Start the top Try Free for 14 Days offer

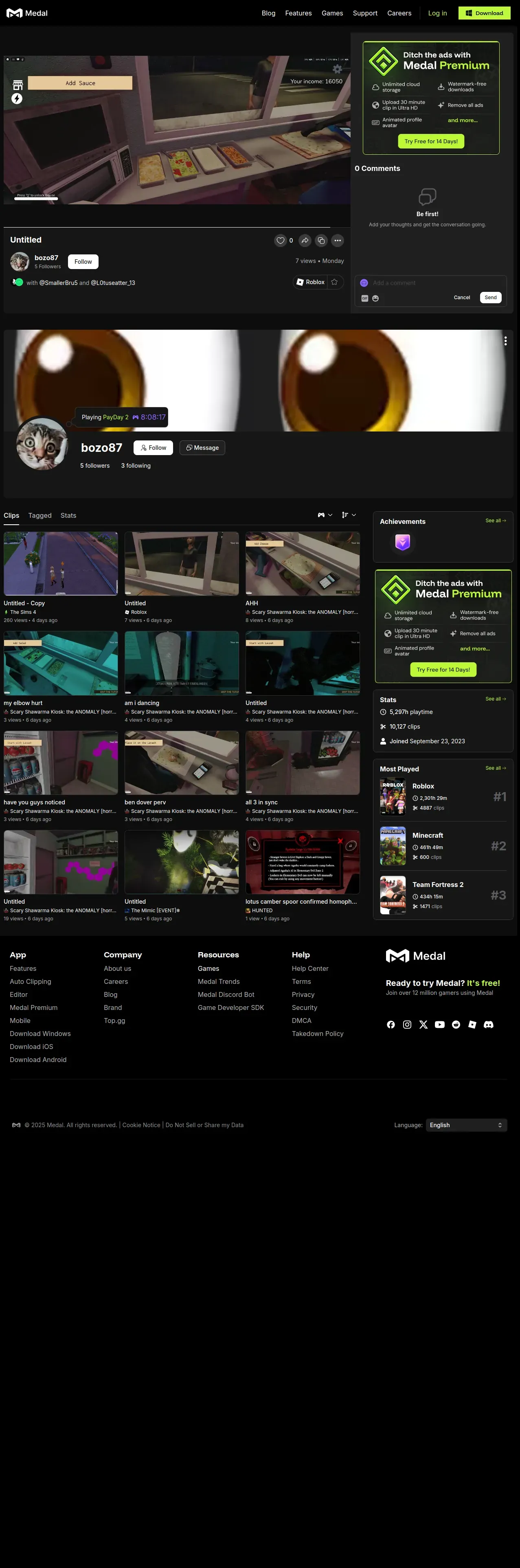click(431, 141)
